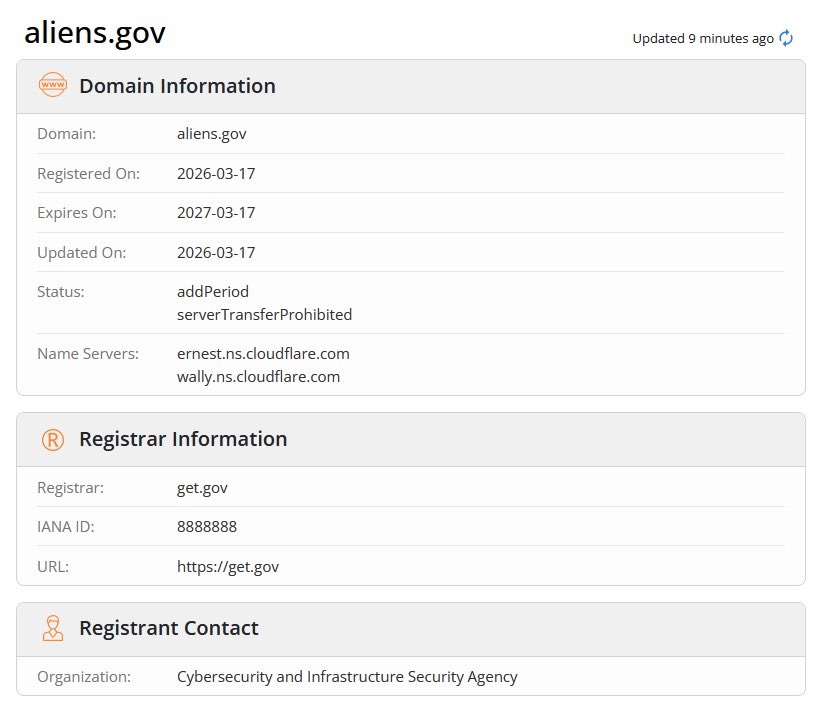Select the Domain Information section icon
Image resolution: width=821 pixels, height=709 pixels.
51,85
